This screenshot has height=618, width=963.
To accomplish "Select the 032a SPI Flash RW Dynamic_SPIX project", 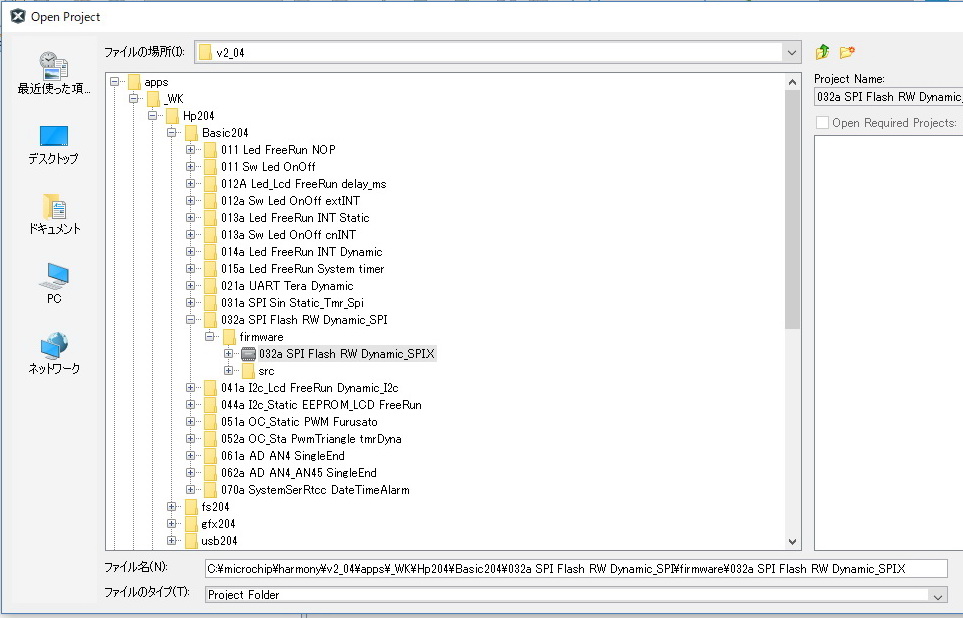I will [346, 354].
